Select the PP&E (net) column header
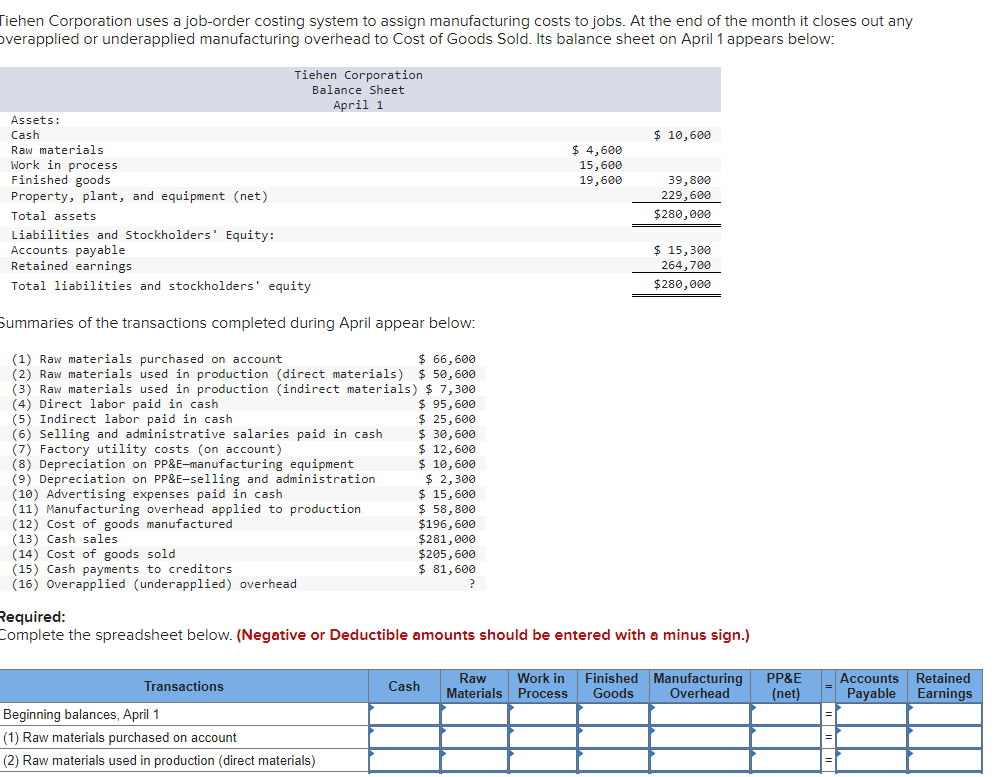1005x777 pixels. pos(786,686)
